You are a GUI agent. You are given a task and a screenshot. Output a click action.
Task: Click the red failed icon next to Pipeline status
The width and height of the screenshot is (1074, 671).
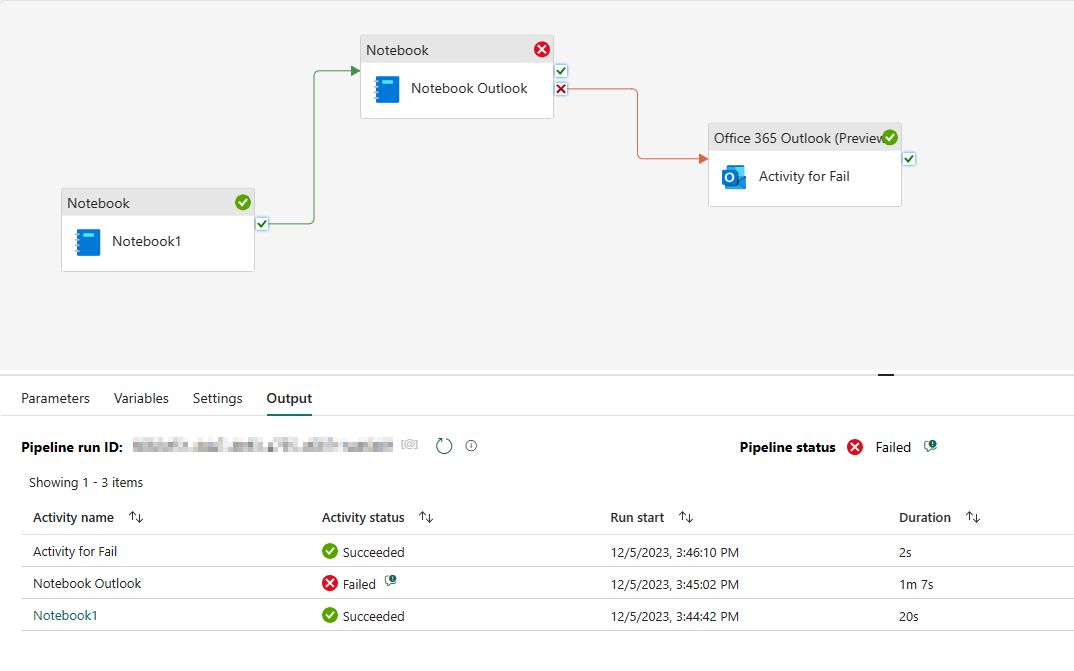[855, 447]
